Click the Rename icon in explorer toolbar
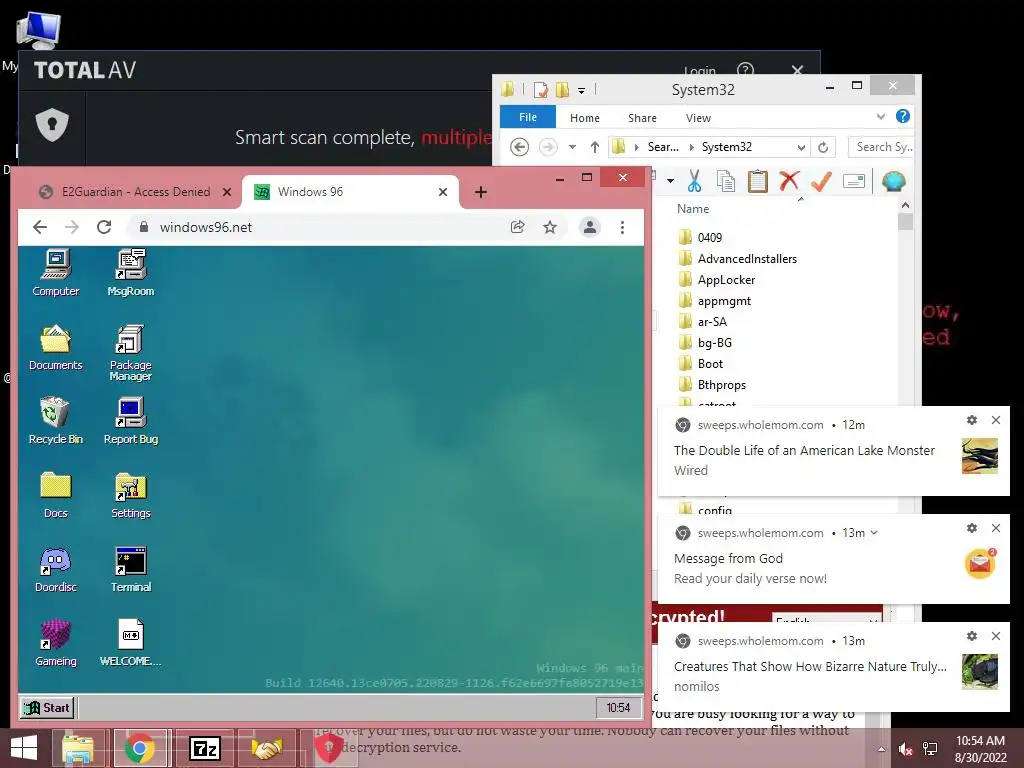The image size is (1024, 768). [x=854, y=181]
